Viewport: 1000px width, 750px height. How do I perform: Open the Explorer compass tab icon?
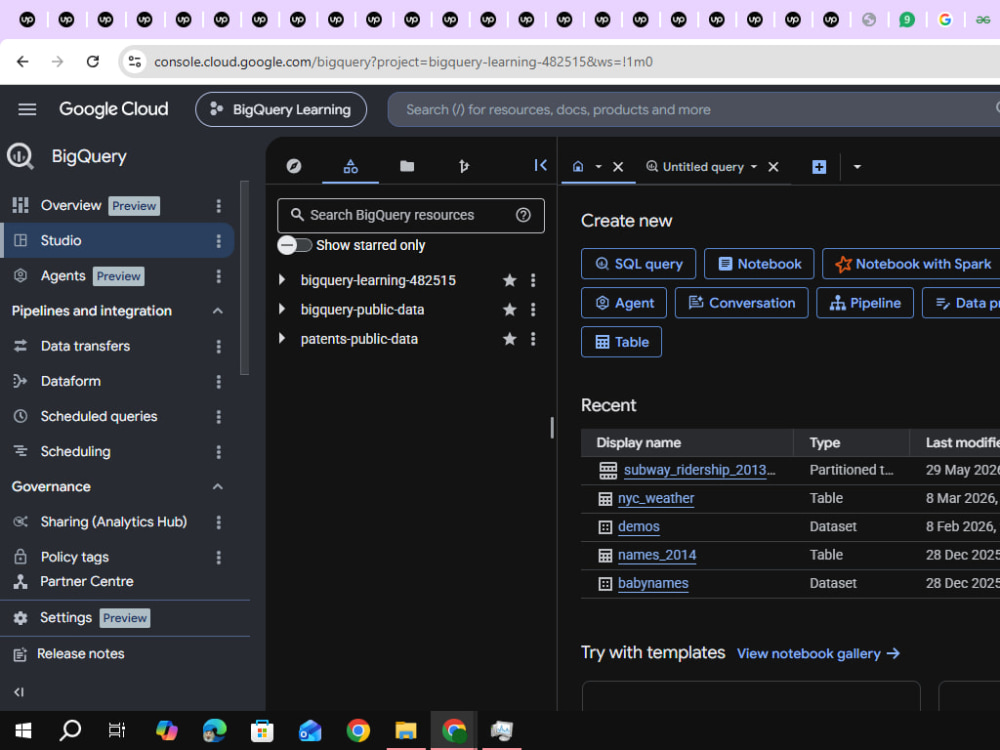(293, 166)
